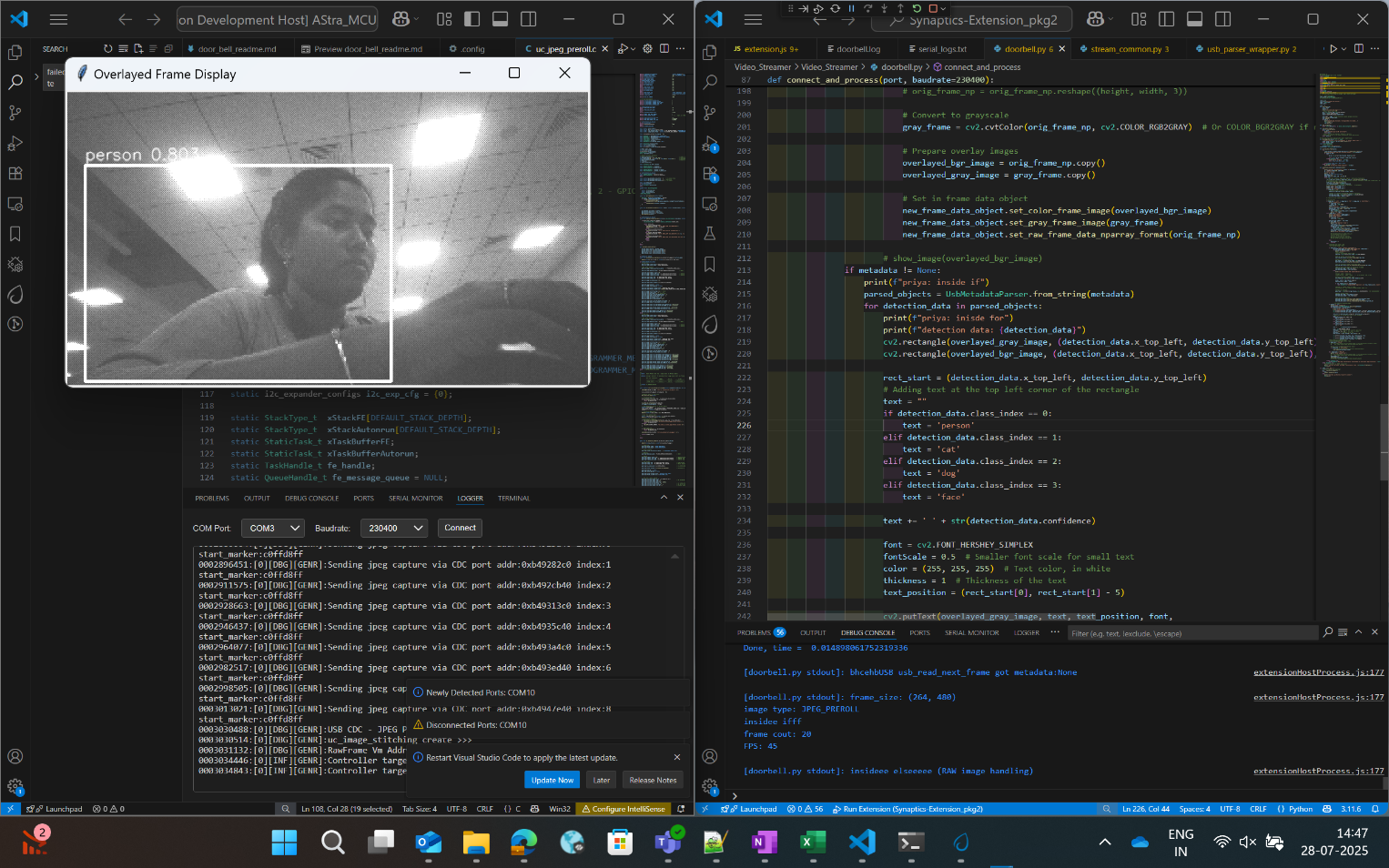The image size is (1389, 868).
Task: Click the debug console filter input field
Action: (1191, 633)
